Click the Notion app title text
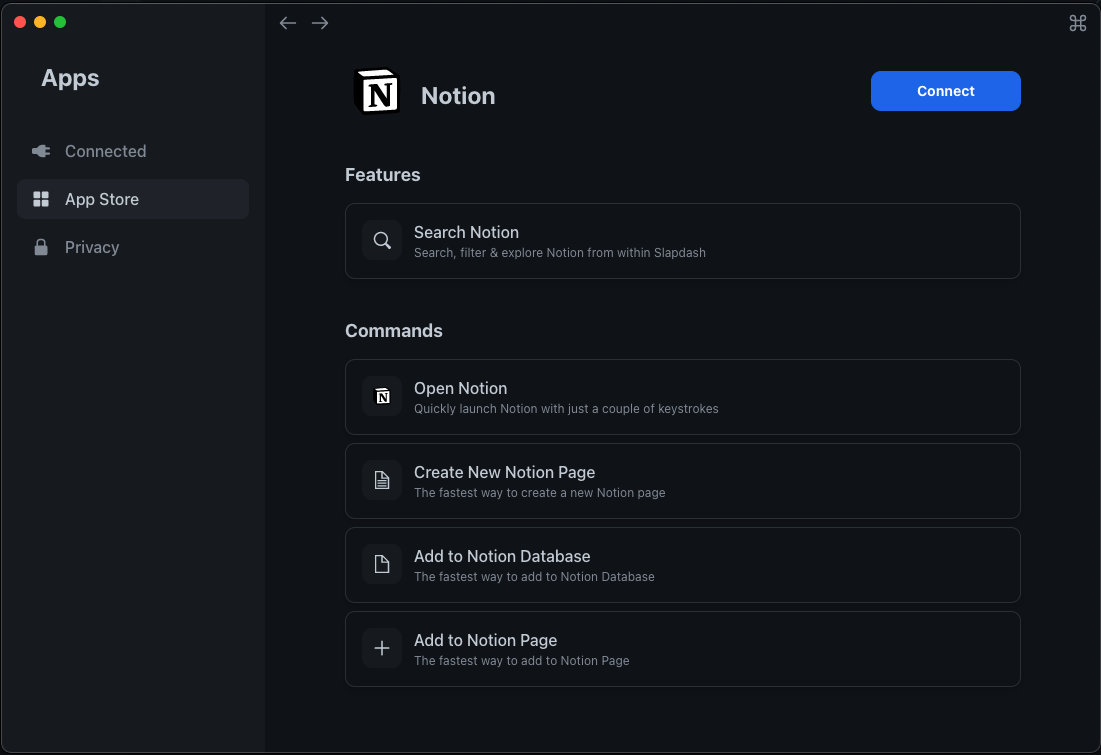 [458, 96]
